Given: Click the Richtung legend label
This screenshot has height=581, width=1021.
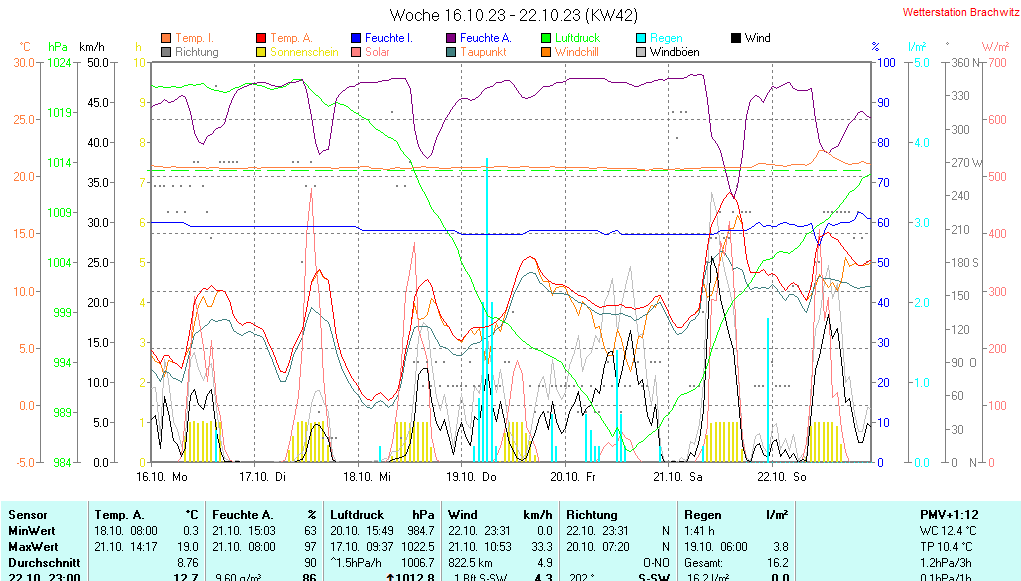Looking at the screenshot, I should click(x=196, y=52).
